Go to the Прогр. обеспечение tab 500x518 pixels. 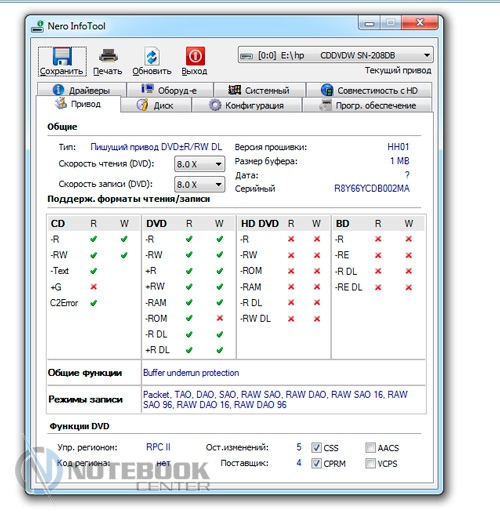click(367, 105)
